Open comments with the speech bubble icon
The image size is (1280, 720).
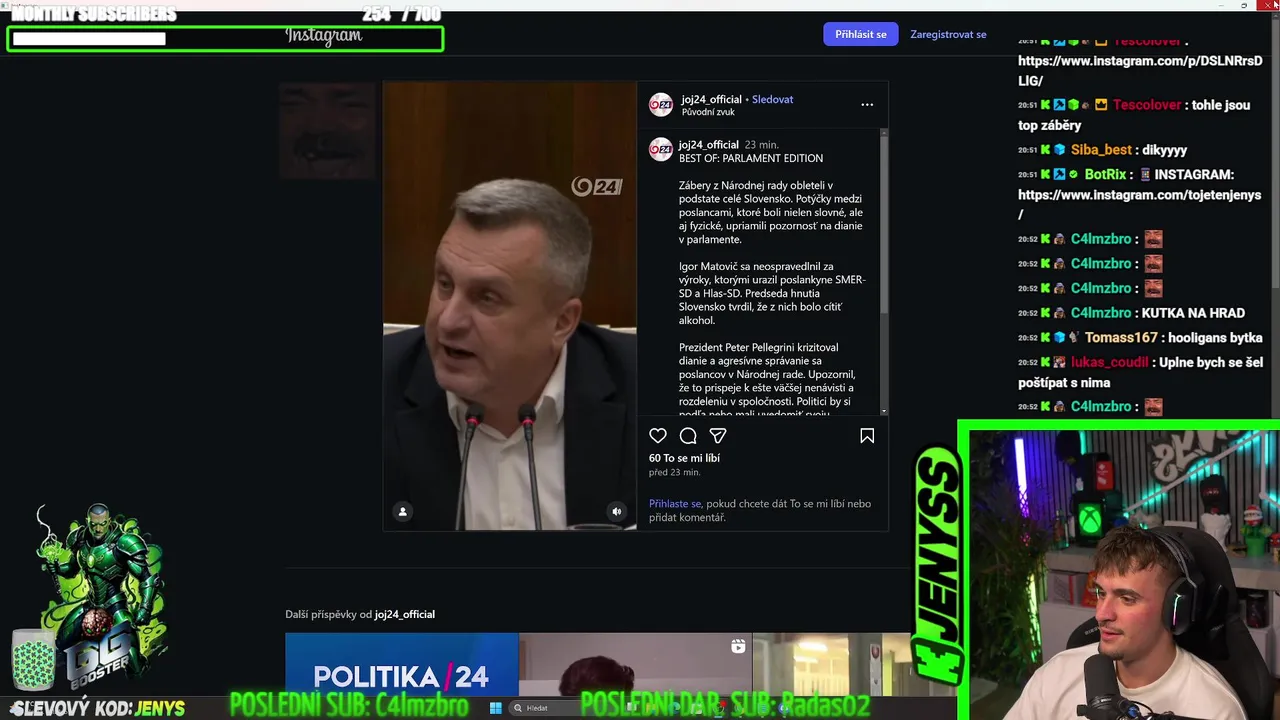(x=688, y=436)
